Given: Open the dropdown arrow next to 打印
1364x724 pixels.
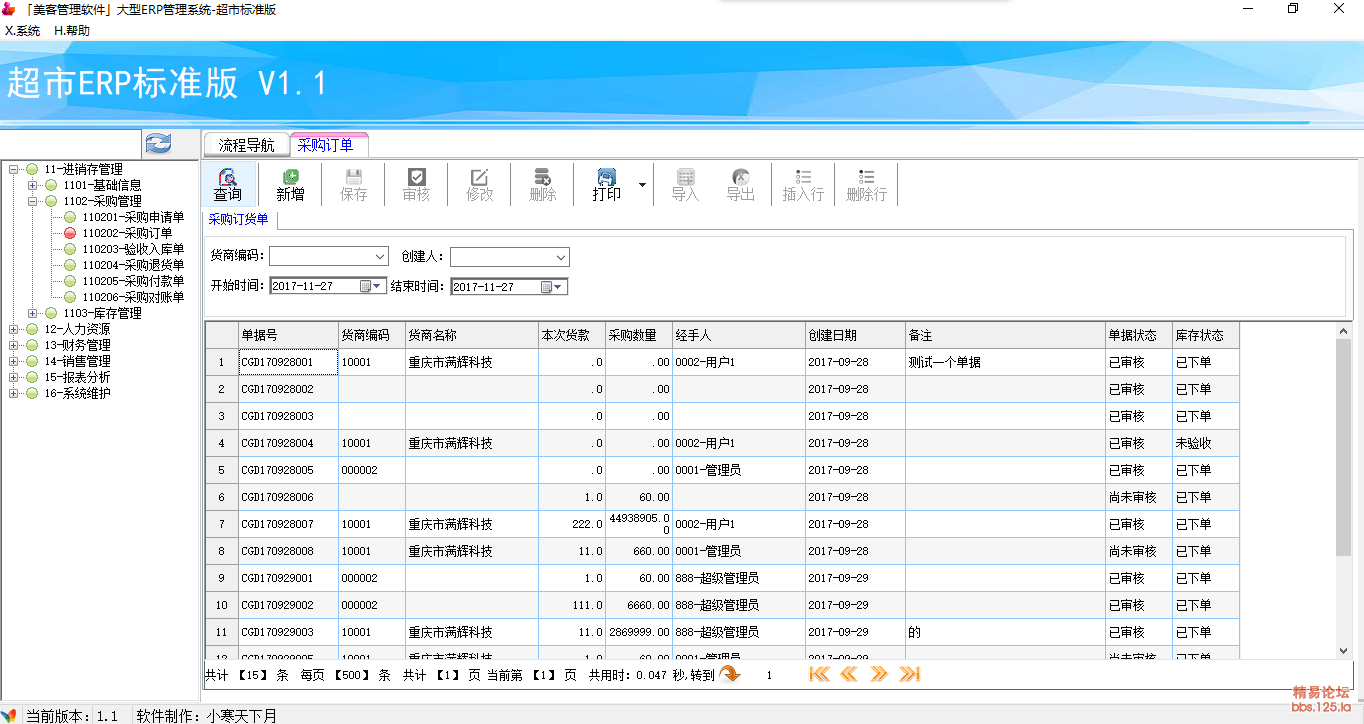Looking at the screenshot, I should [x=642, y=185].
